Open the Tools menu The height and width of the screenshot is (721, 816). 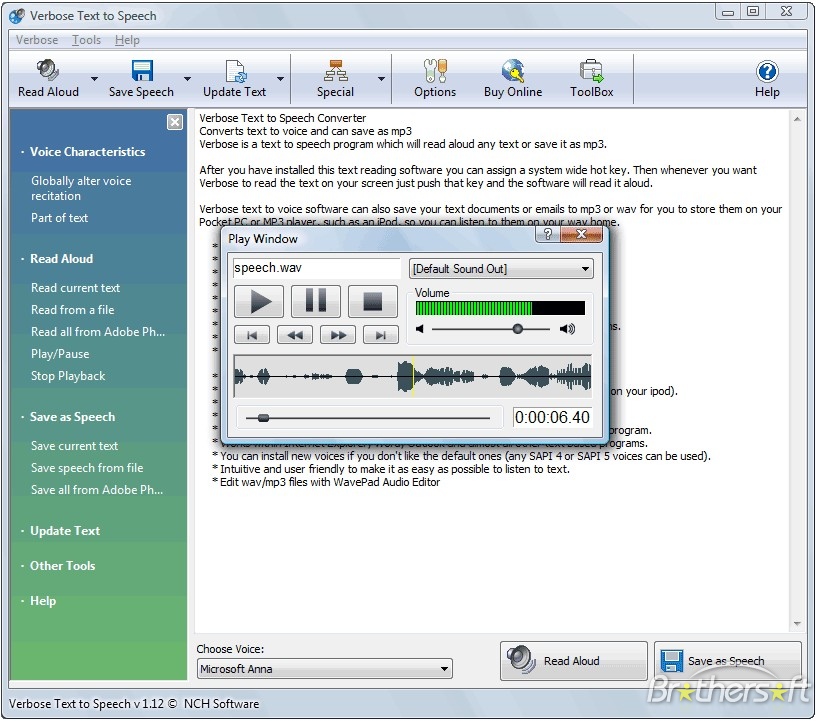point(86,40)
